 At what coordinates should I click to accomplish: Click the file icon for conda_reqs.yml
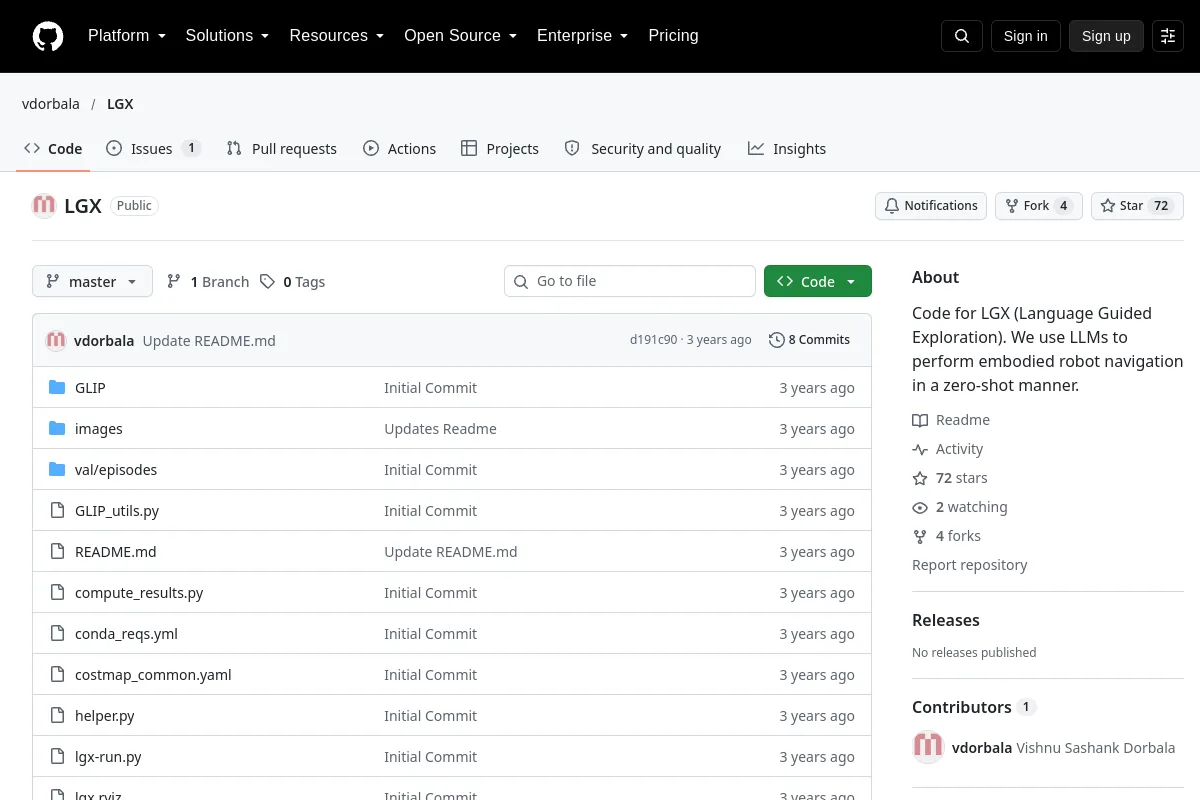[x=57, y=634]
